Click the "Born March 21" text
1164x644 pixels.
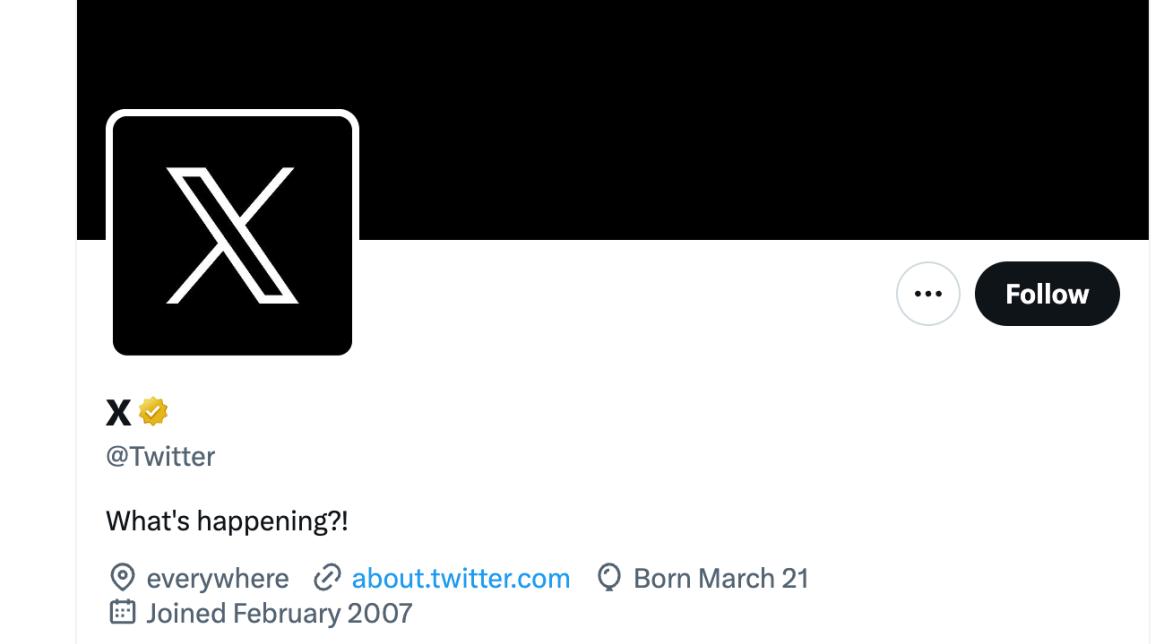coord(721,578)
